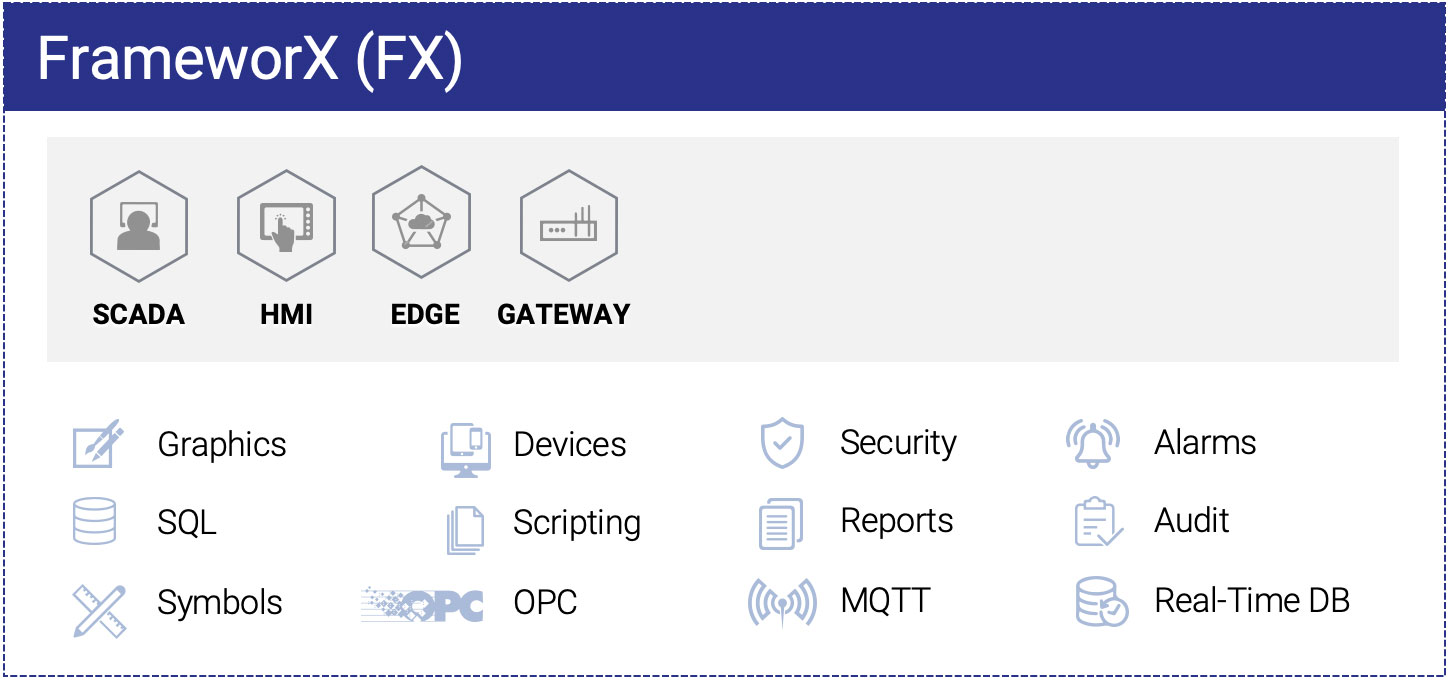Select the HMI touchscreen hexagon icon

[x=286, y=226]
